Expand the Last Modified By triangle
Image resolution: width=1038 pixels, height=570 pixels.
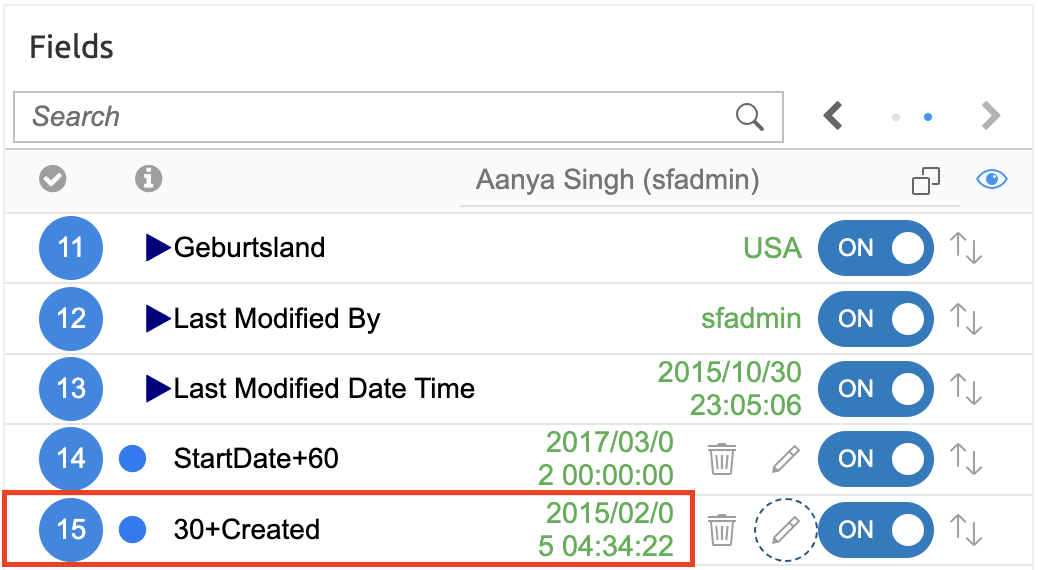click(x=158, y=318)
